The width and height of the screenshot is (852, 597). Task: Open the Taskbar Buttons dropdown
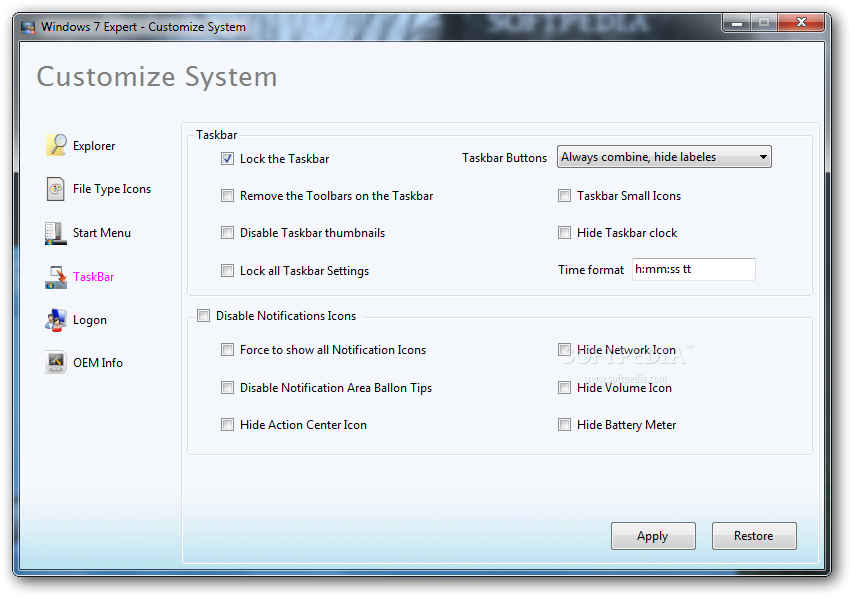(664, 157)
